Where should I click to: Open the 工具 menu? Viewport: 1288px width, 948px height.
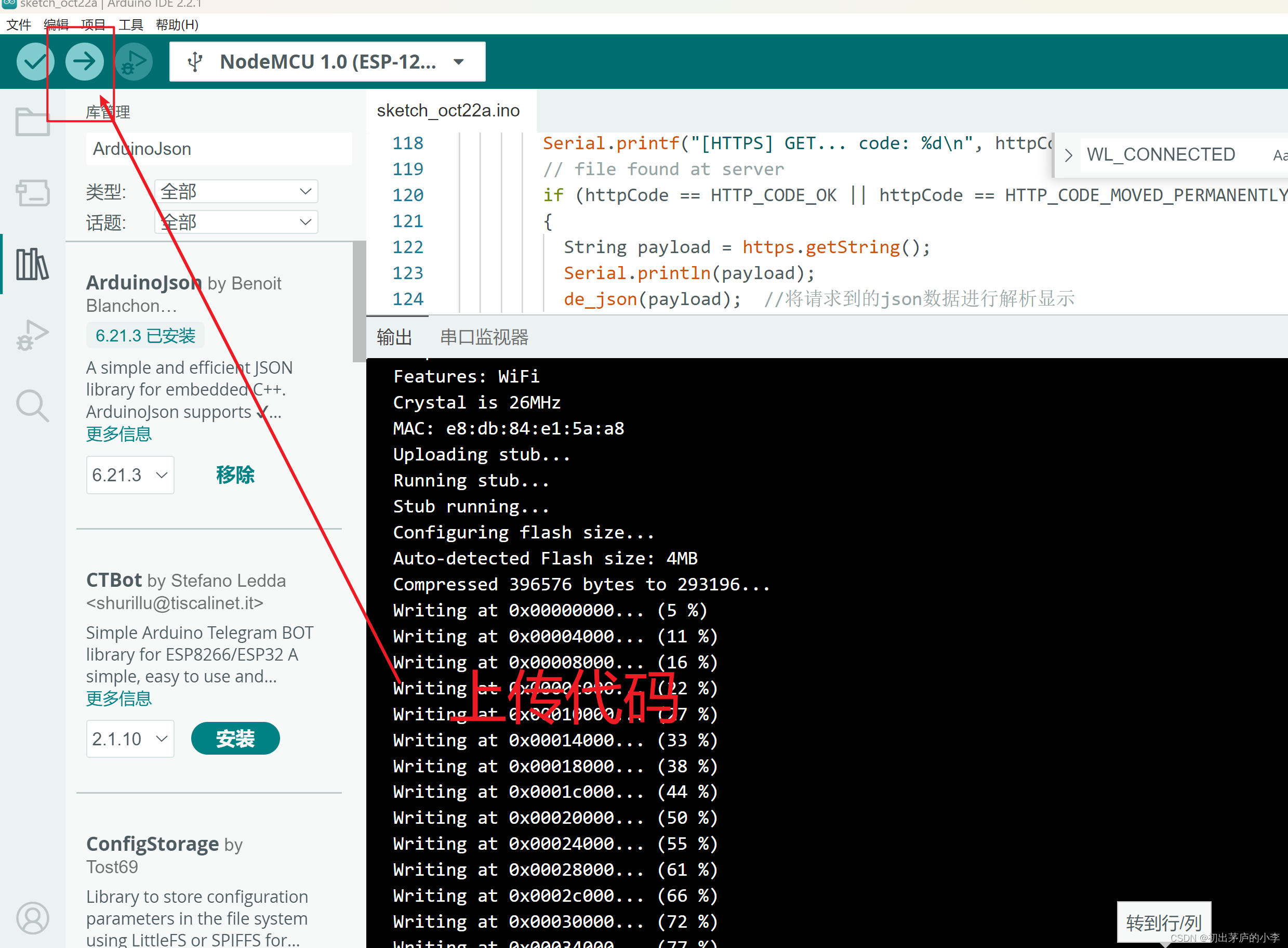[x=131, y=24]
